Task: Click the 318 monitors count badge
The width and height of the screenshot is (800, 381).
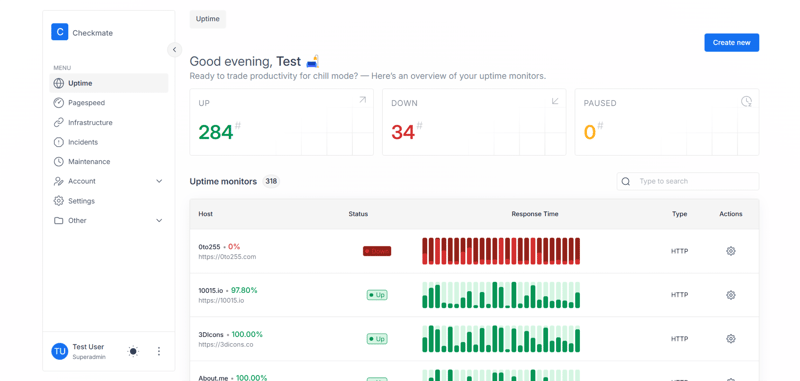Action: coord(271,181)
